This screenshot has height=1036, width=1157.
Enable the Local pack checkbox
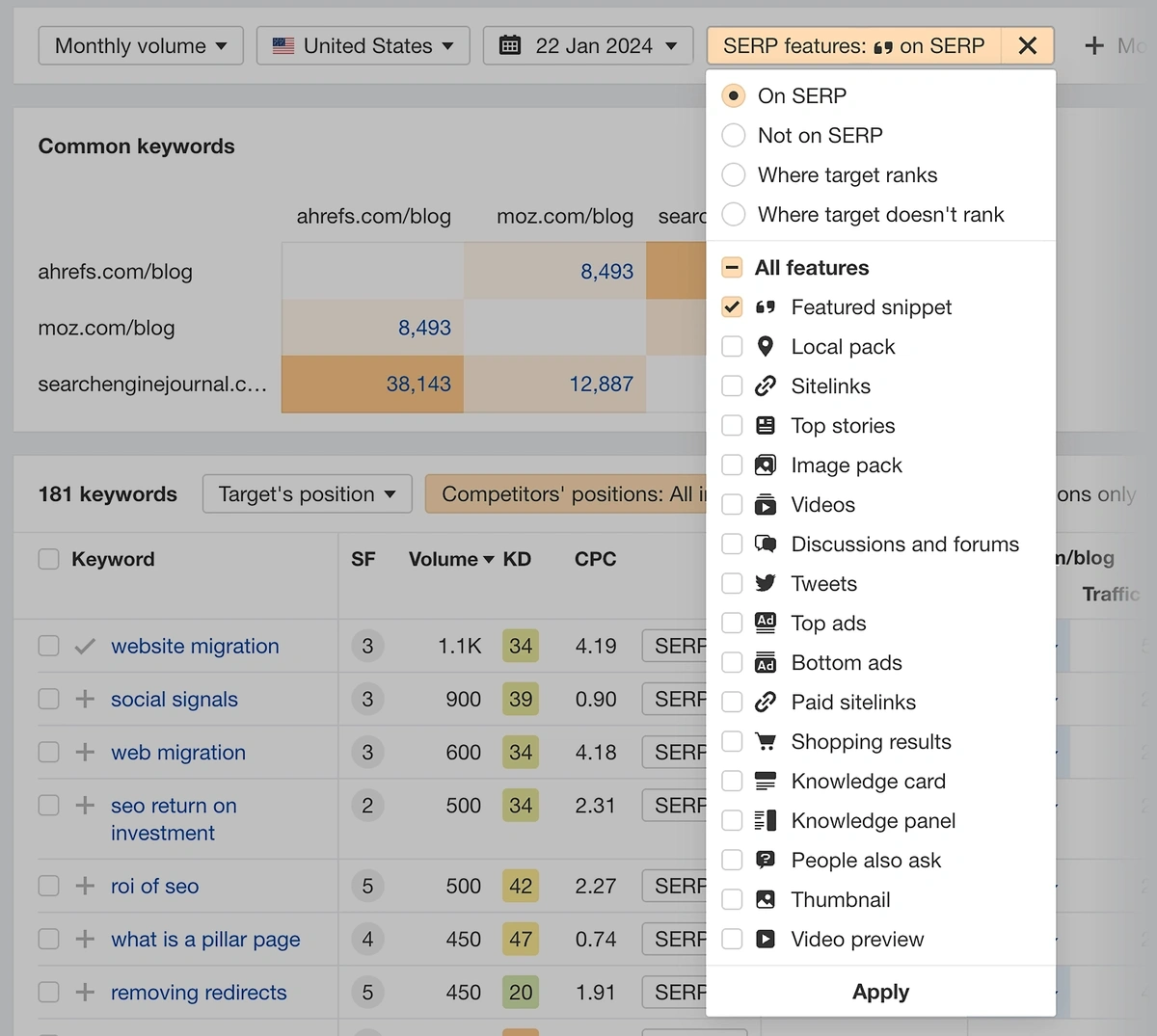[x=733, y=347]
